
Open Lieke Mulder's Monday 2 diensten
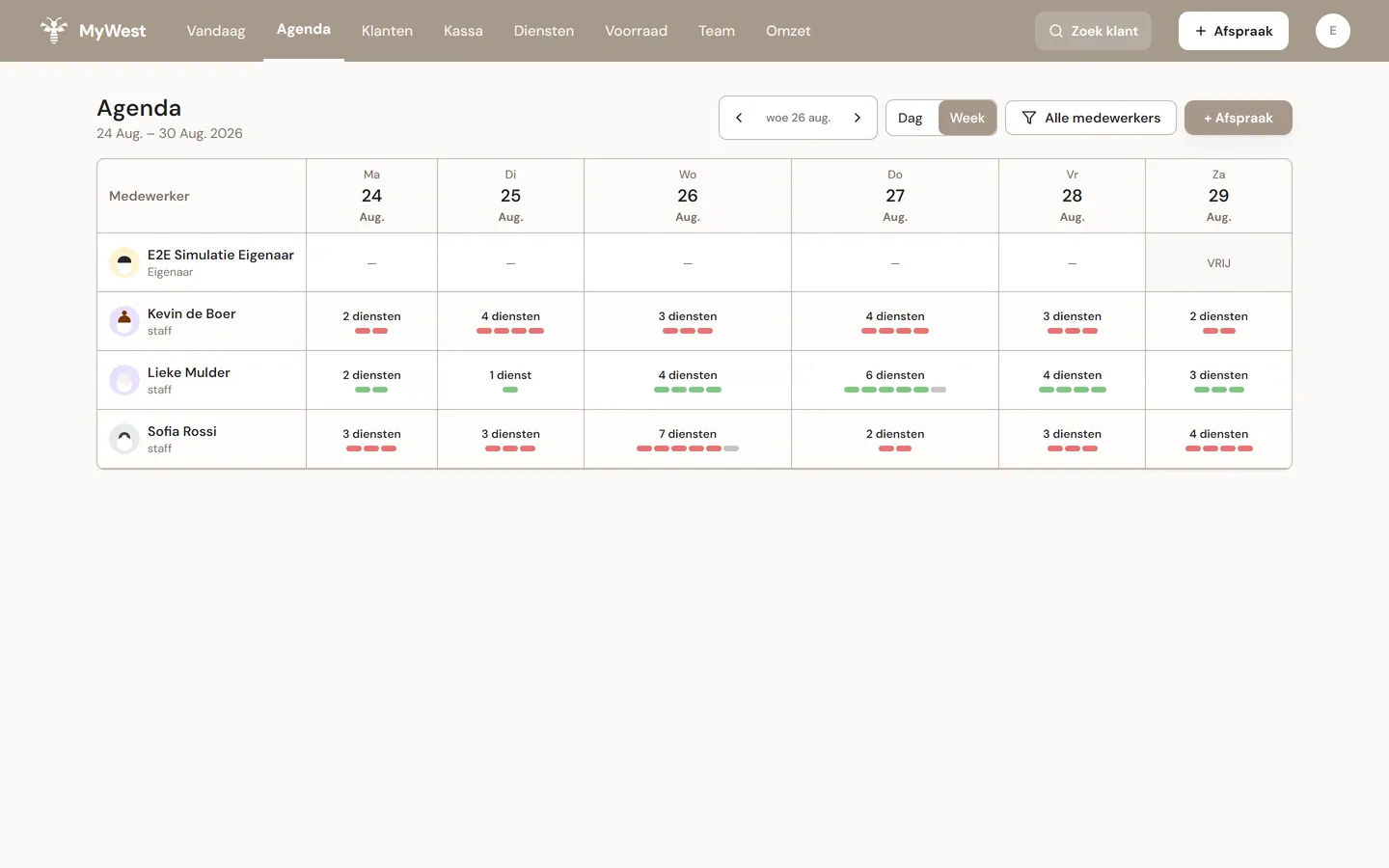pos(371,380)
